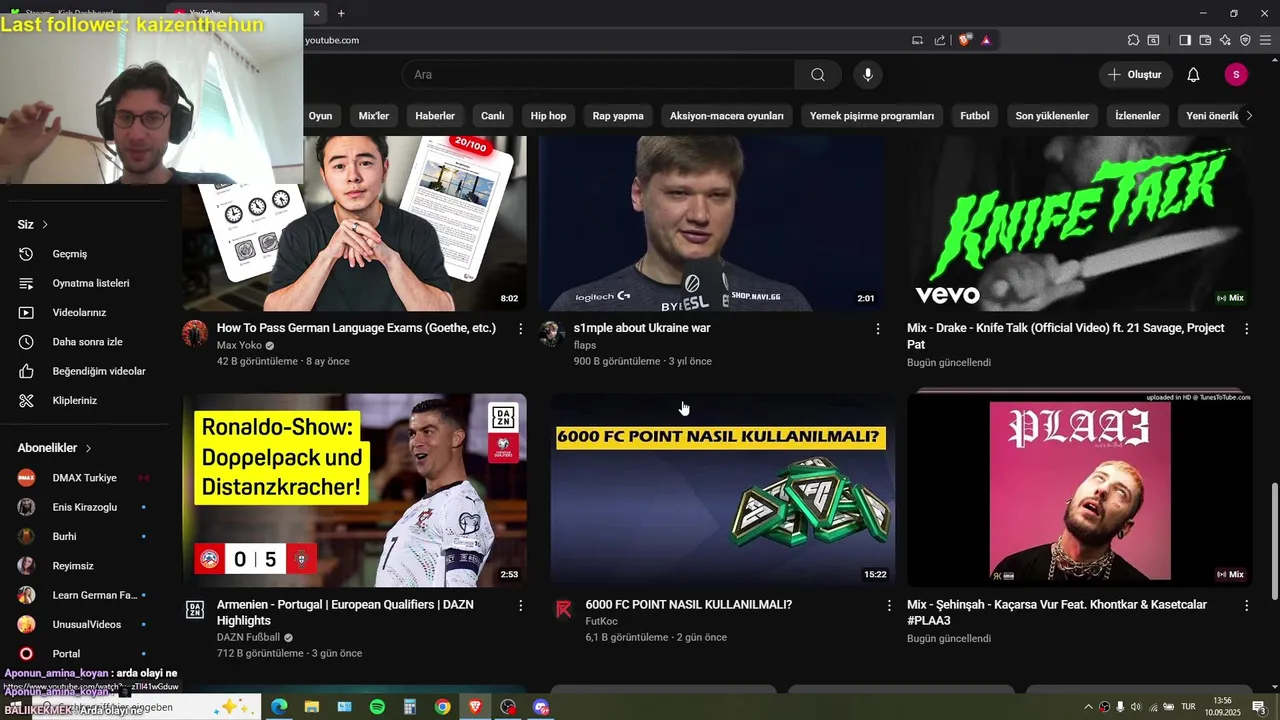Viewport: 1280px width, 720px height.
Task: Open Spotify from the taskbar
Action: click(x=377, y=707)
